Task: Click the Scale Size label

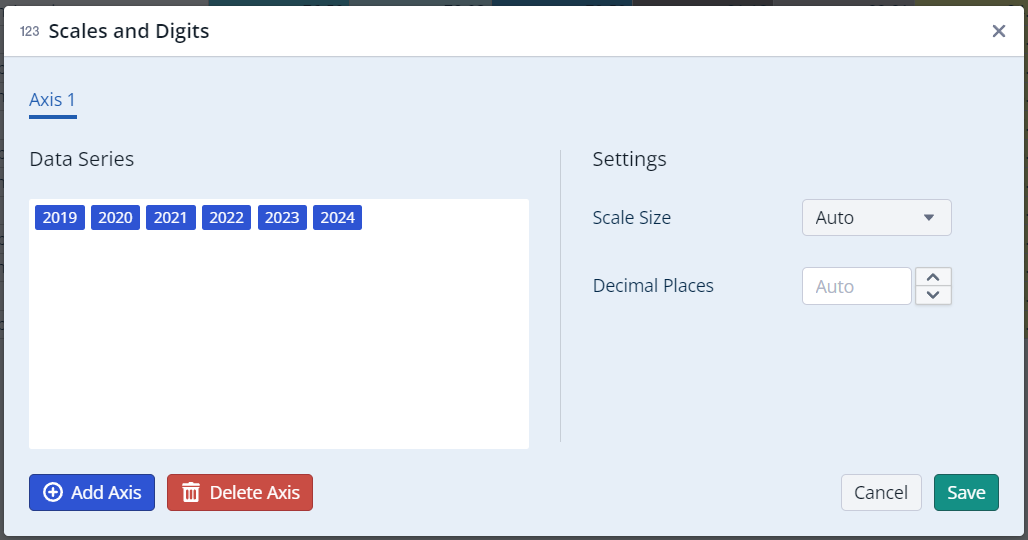Action: point(631,218)
